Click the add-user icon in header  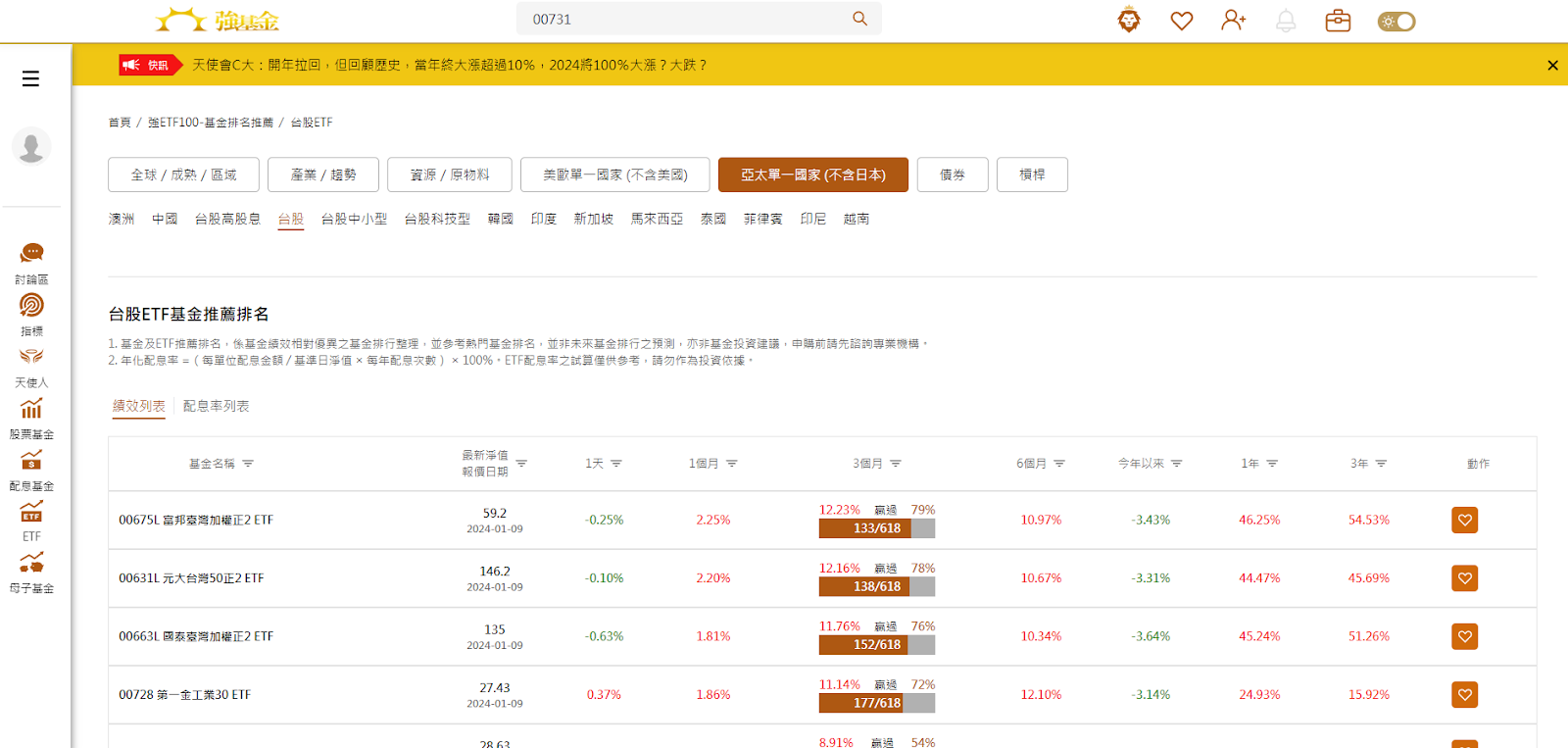[1234, 21]
